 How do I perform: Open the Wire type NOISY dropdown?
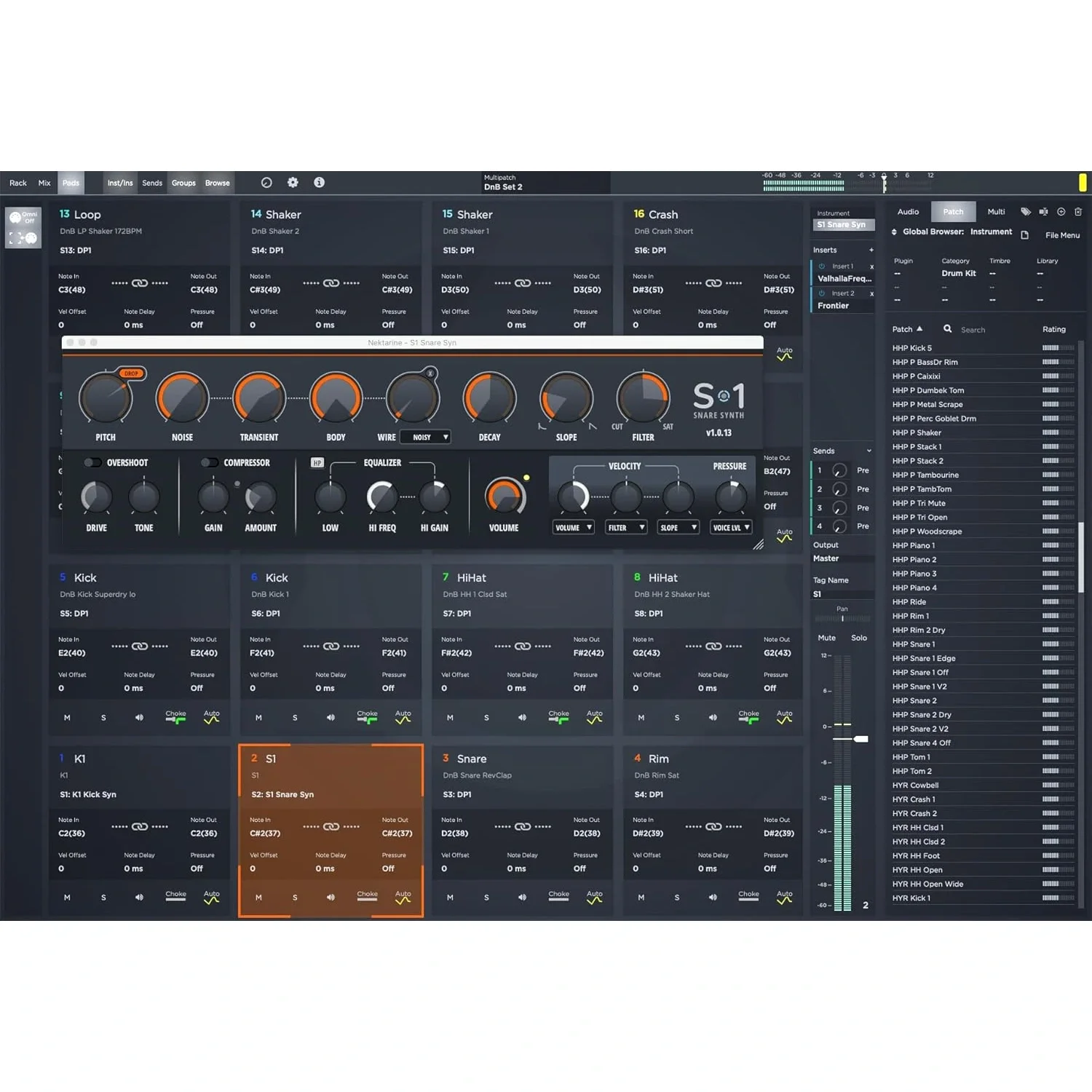click(x=430, y=438)
